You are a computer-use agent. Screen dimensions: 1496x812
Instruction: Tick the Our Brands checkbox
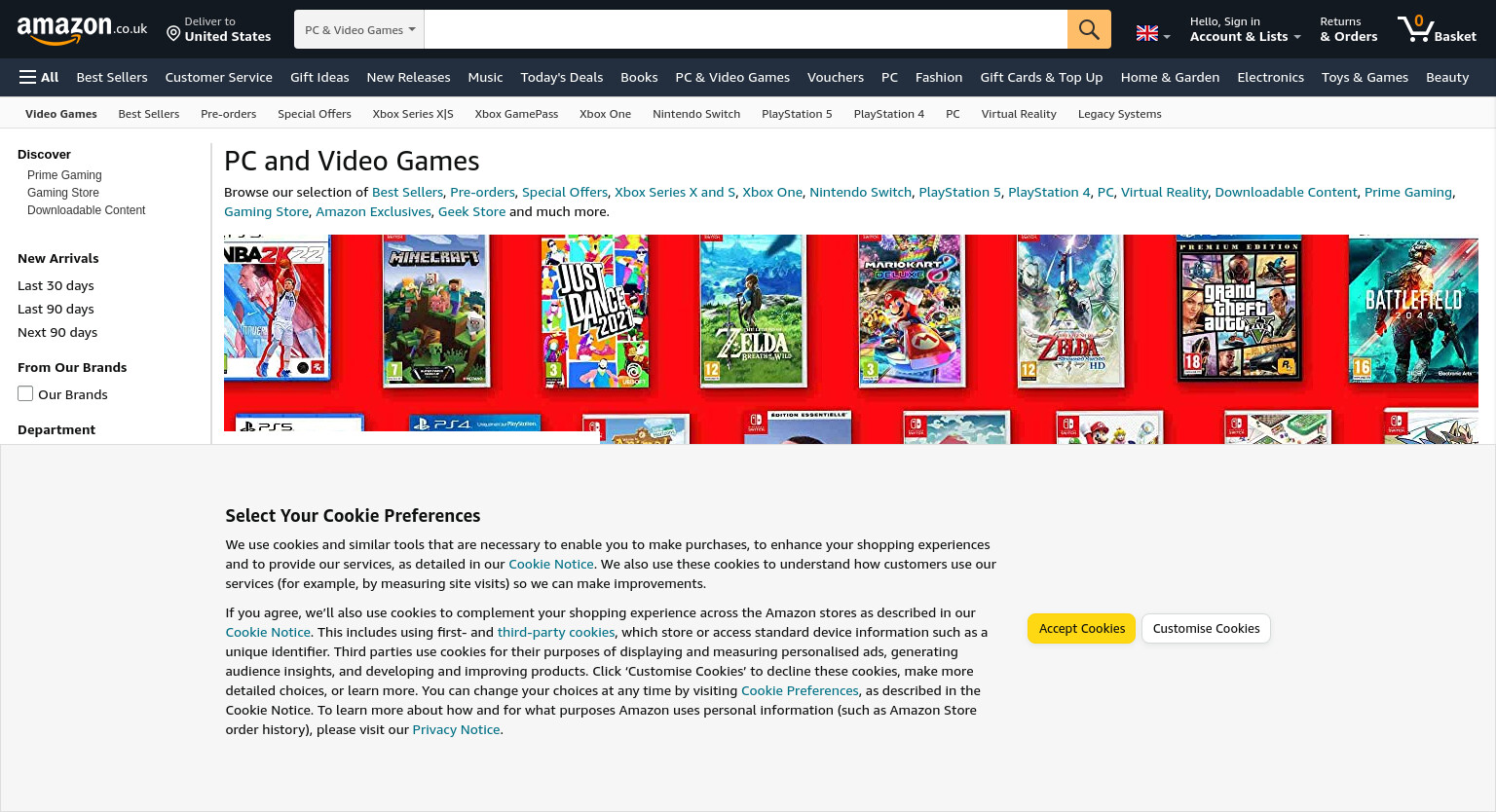[x=25, y=393]
